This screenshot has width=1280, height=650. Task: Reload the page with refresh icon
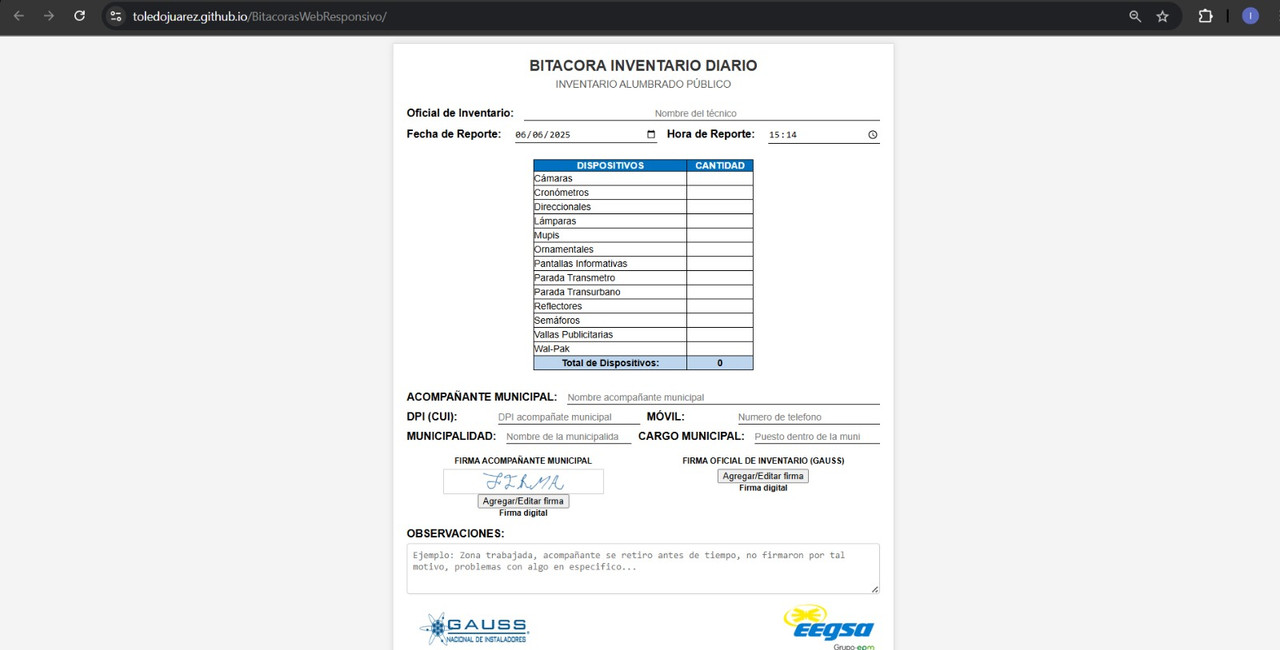click(80, 16)
